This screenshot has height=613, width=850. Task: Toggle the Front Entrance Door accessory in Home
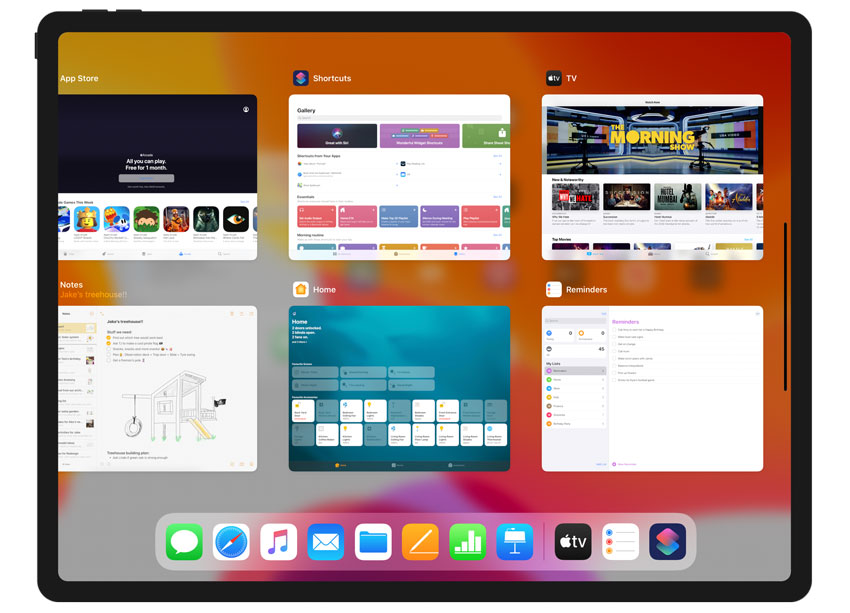(x=447, y=411)
